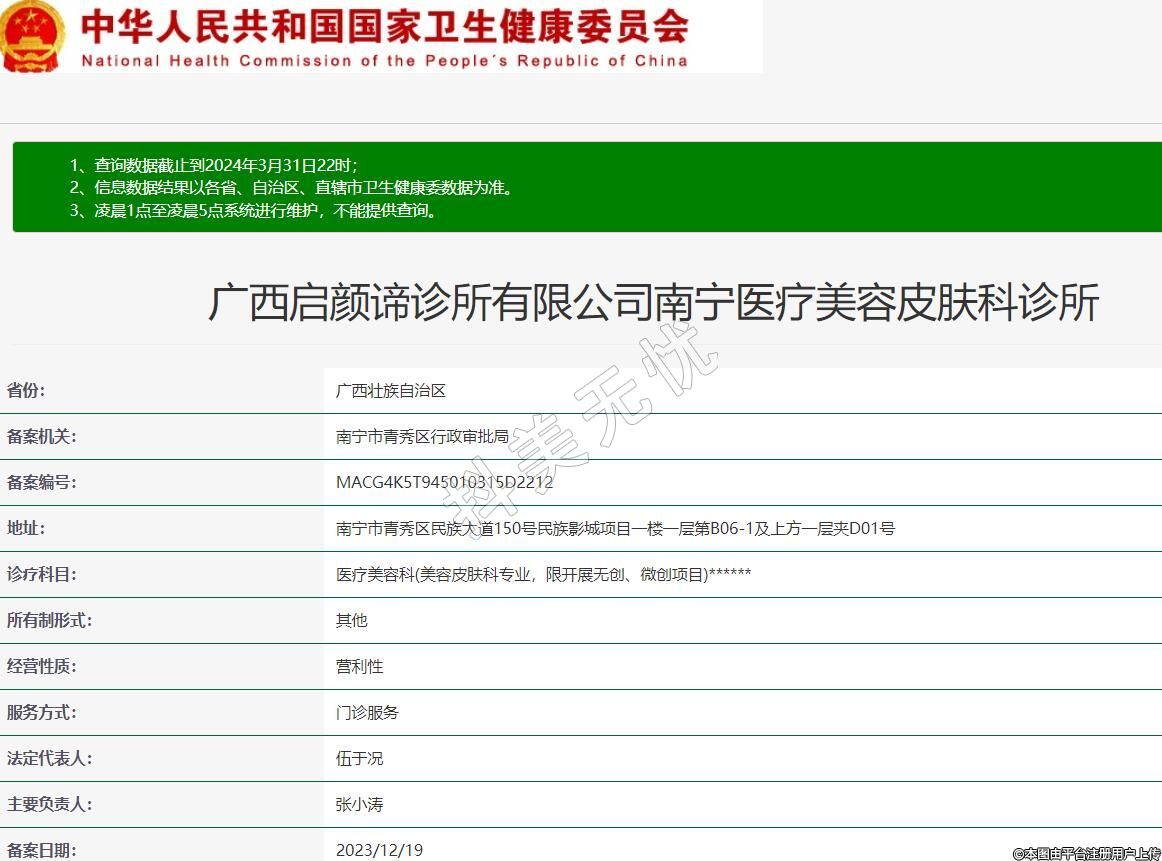Viewport: 1162px width, 861px height.
Task: Click the 备案机关 field label
Action: [x=41, y=436]
